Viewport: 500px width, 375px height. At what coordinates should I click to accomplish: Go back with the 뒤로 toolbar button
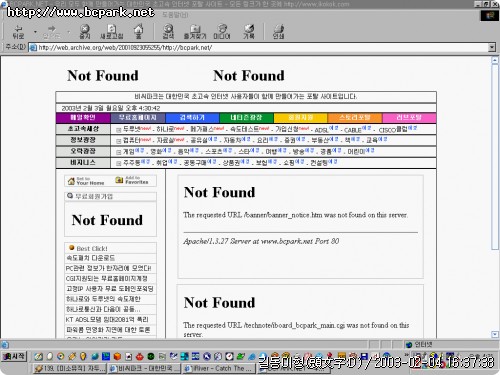(x=18, y=32)
